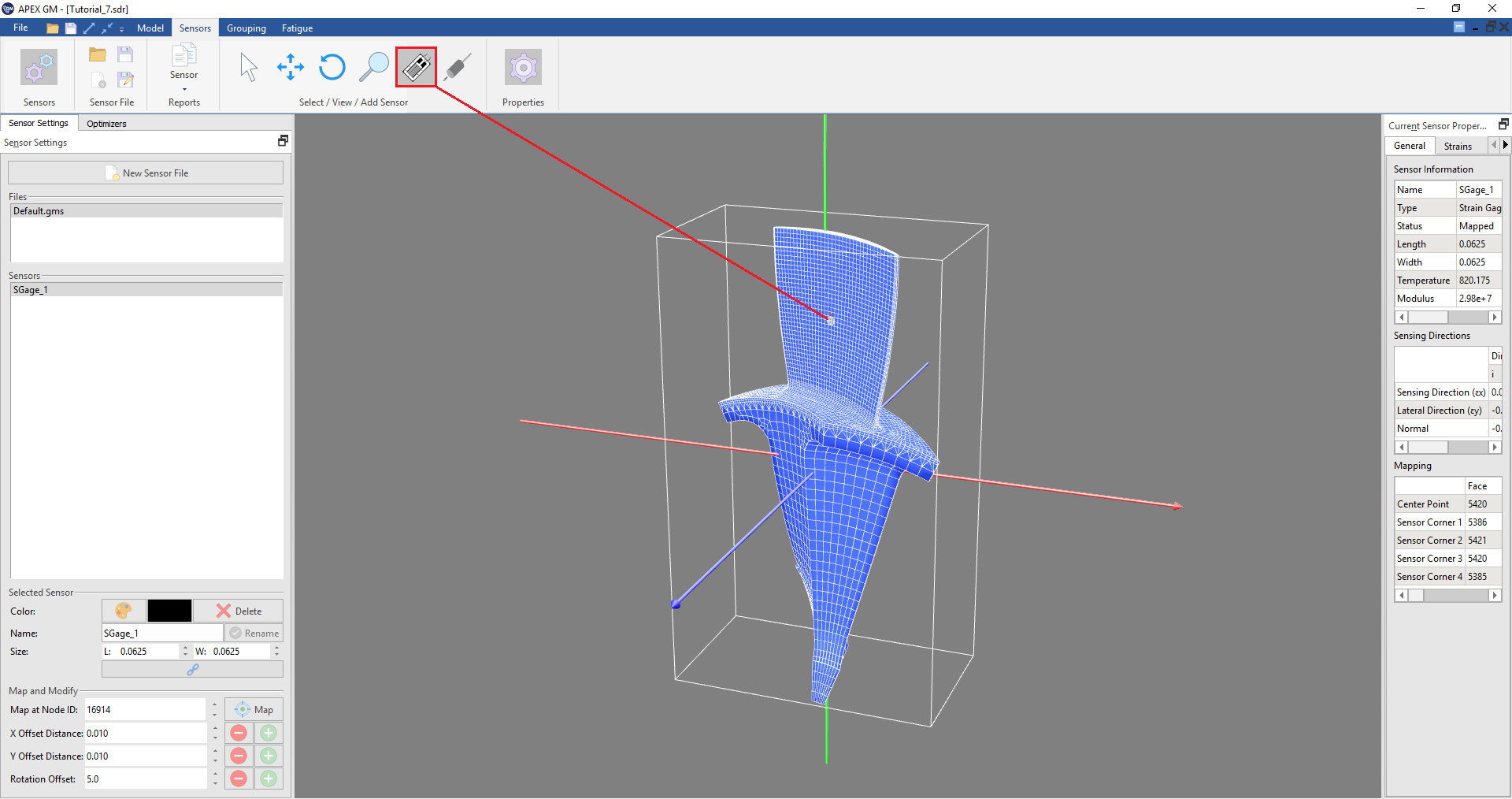Viewport: 1512px width, 799px height.
Task: Select the Temperature value 820.175 cell
Action: click(1478, 281)
